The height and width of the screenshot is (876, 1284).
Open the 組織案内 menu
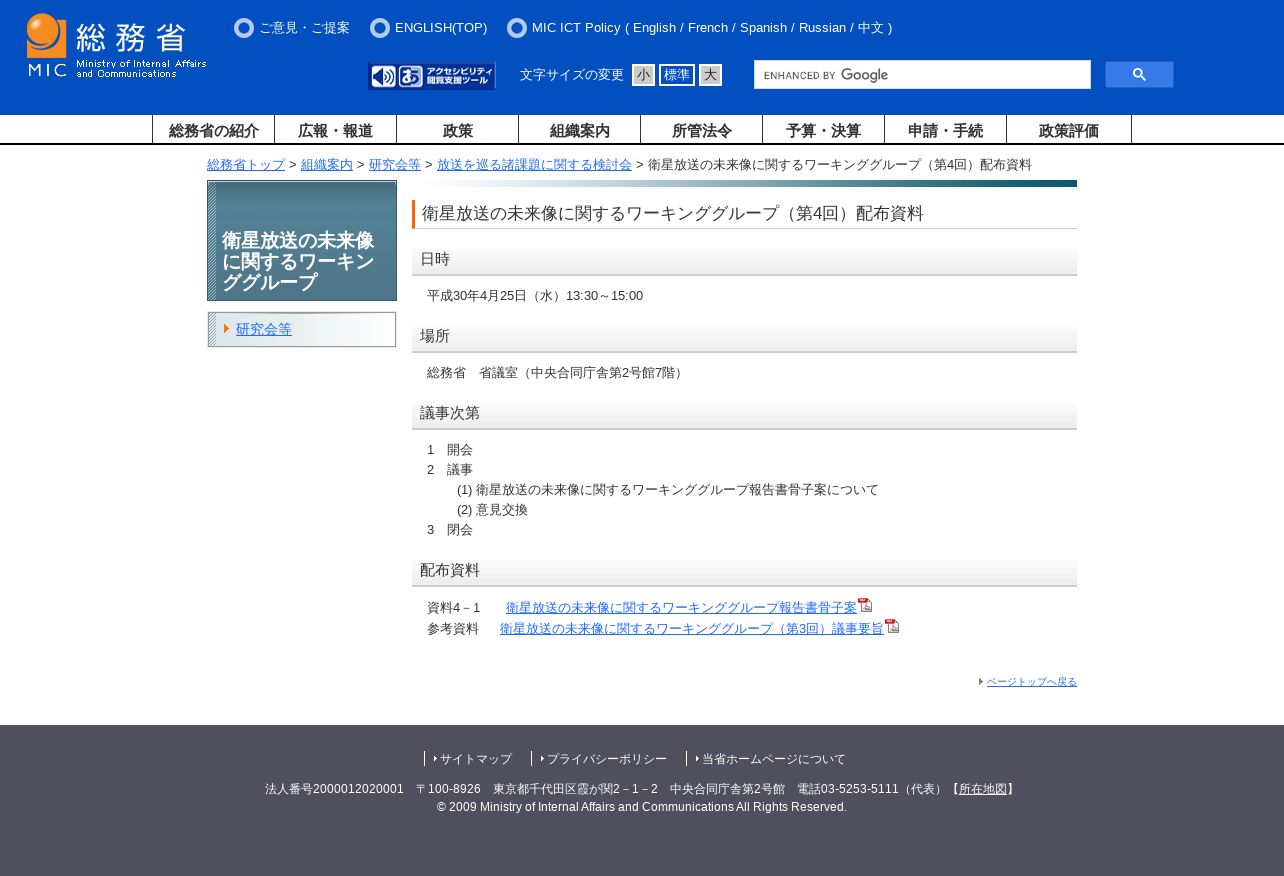580,130
